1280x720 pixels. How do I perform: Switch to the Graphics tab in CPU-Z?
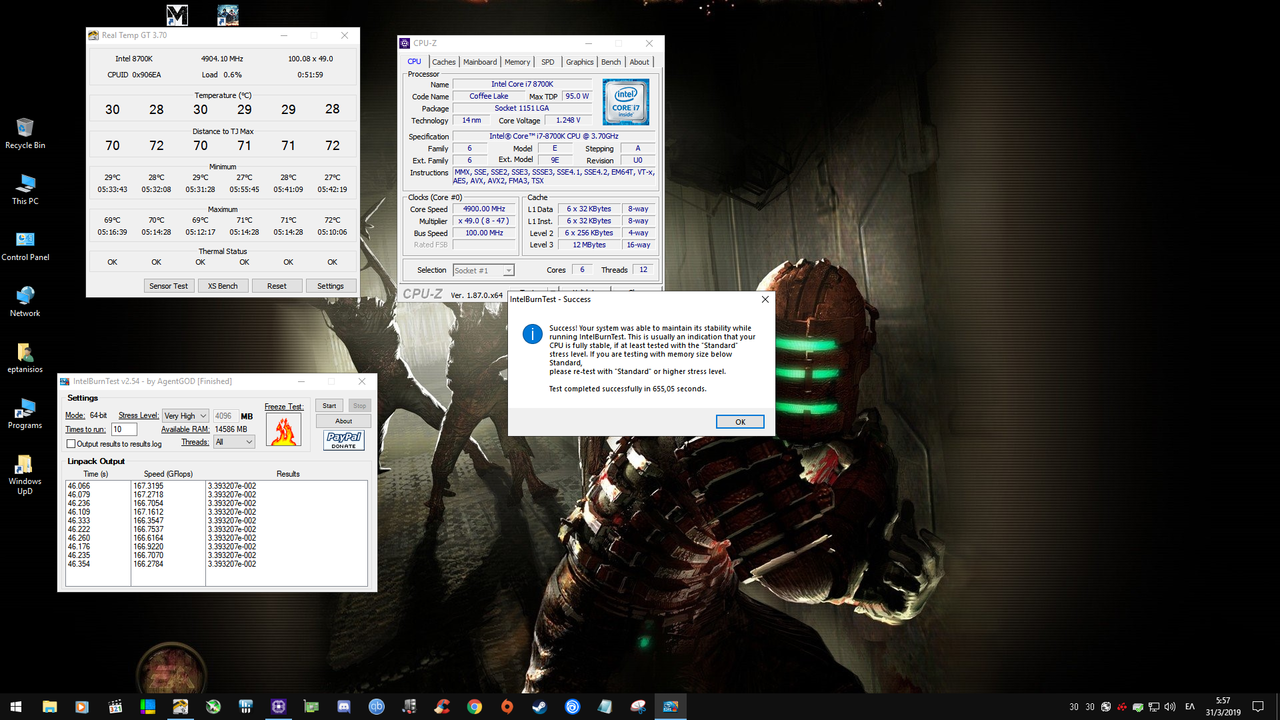(x=580, y=62)
